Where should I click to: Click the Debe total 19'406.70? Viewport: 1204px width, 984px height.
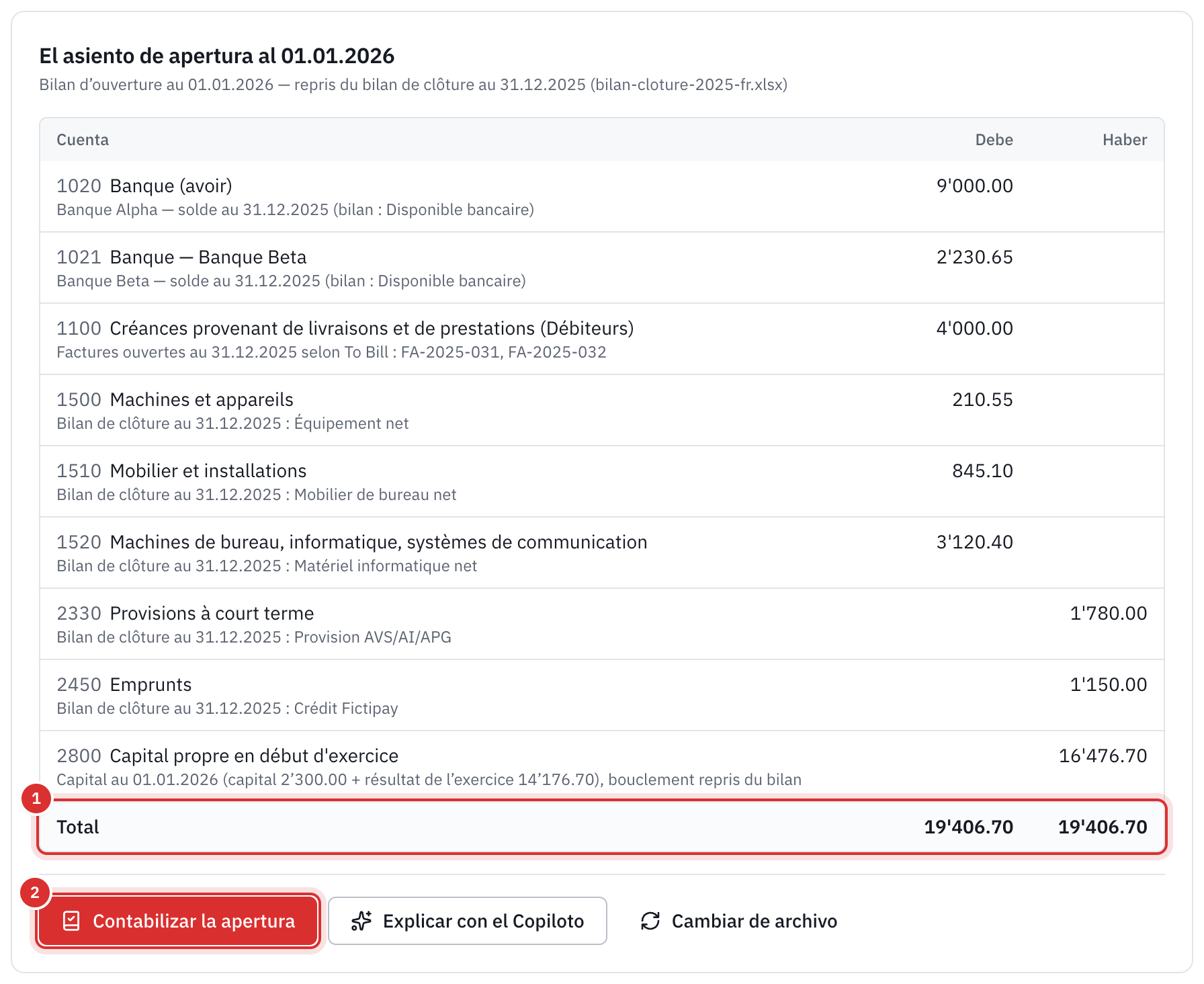click(x=969, y=827)
